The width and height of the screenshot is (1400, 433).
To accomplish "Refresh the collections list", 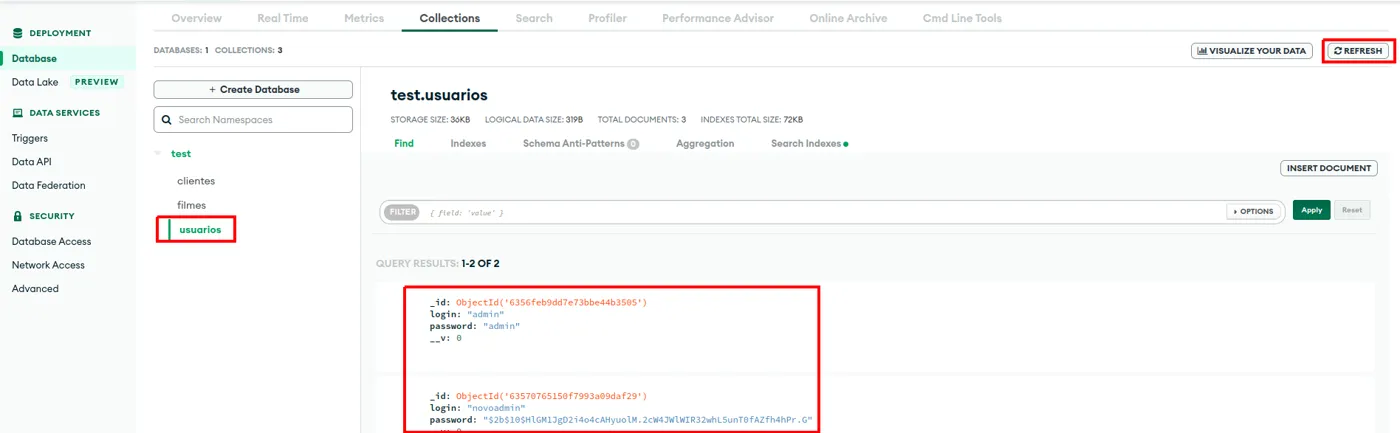I will (1358, 51).
